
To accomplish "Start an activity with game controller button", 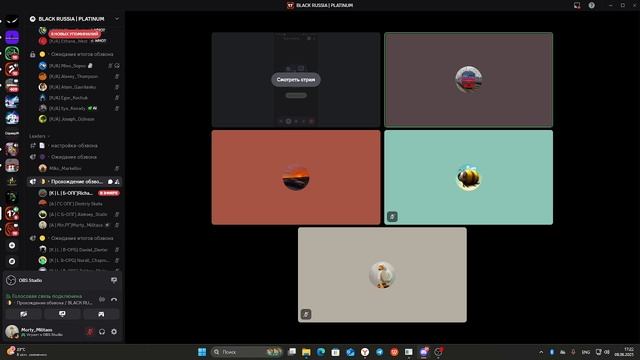I will [x=101, y=314].
